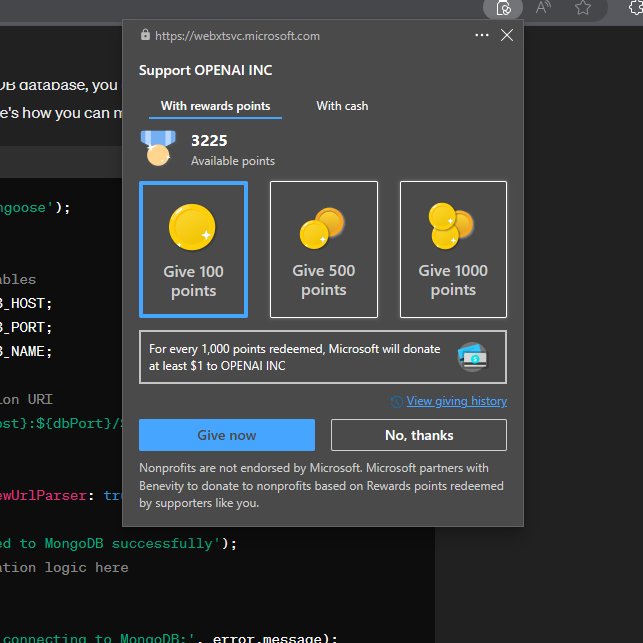This screenshot has height=643, width=643.
Task: Click the clock icon beside giving history
Action: pyautogui.click(x=396, y=401)
